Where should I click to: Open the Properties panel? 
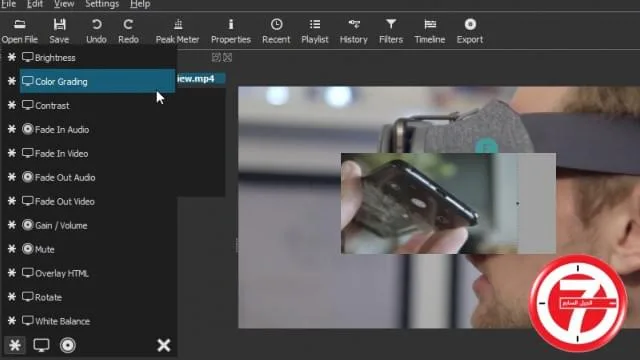coord(231,31)
